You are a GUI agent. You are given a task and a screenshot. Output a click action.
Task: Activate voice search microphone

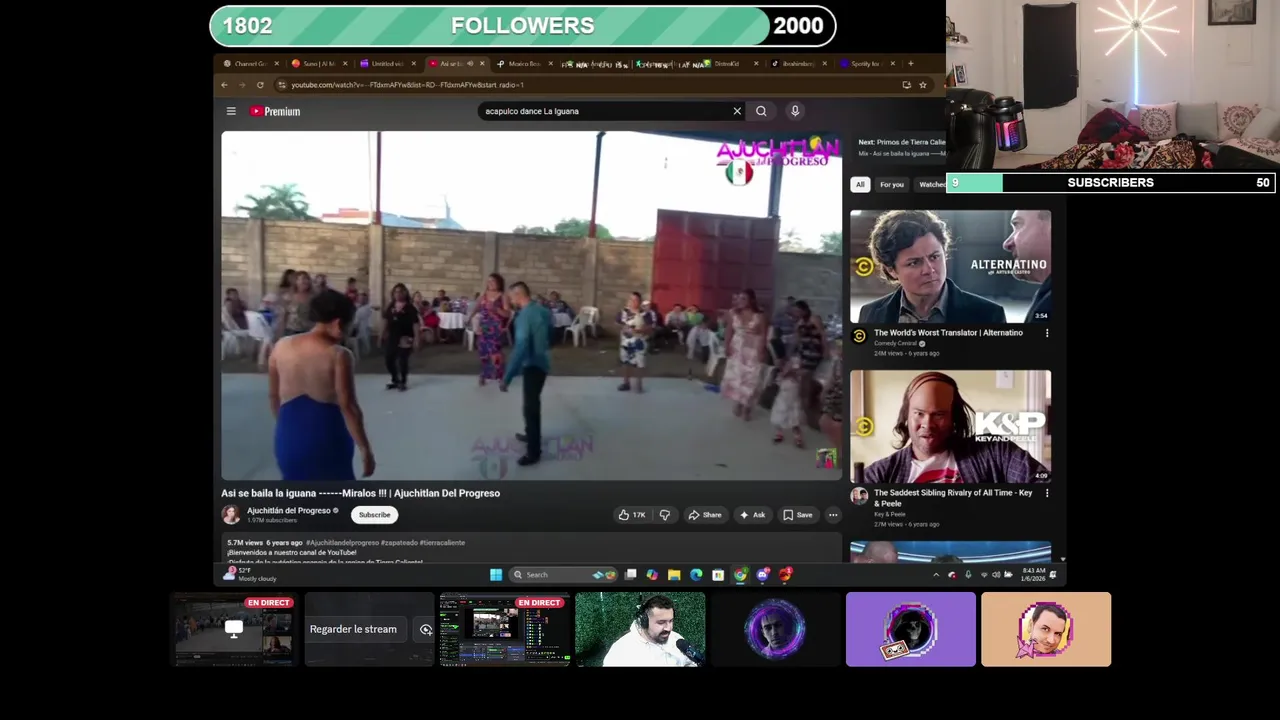tap(795, 111)
